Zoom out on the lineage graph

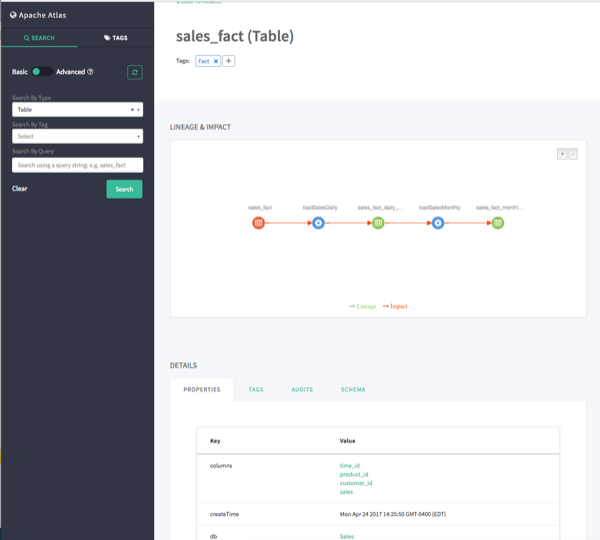click(573, 153)
